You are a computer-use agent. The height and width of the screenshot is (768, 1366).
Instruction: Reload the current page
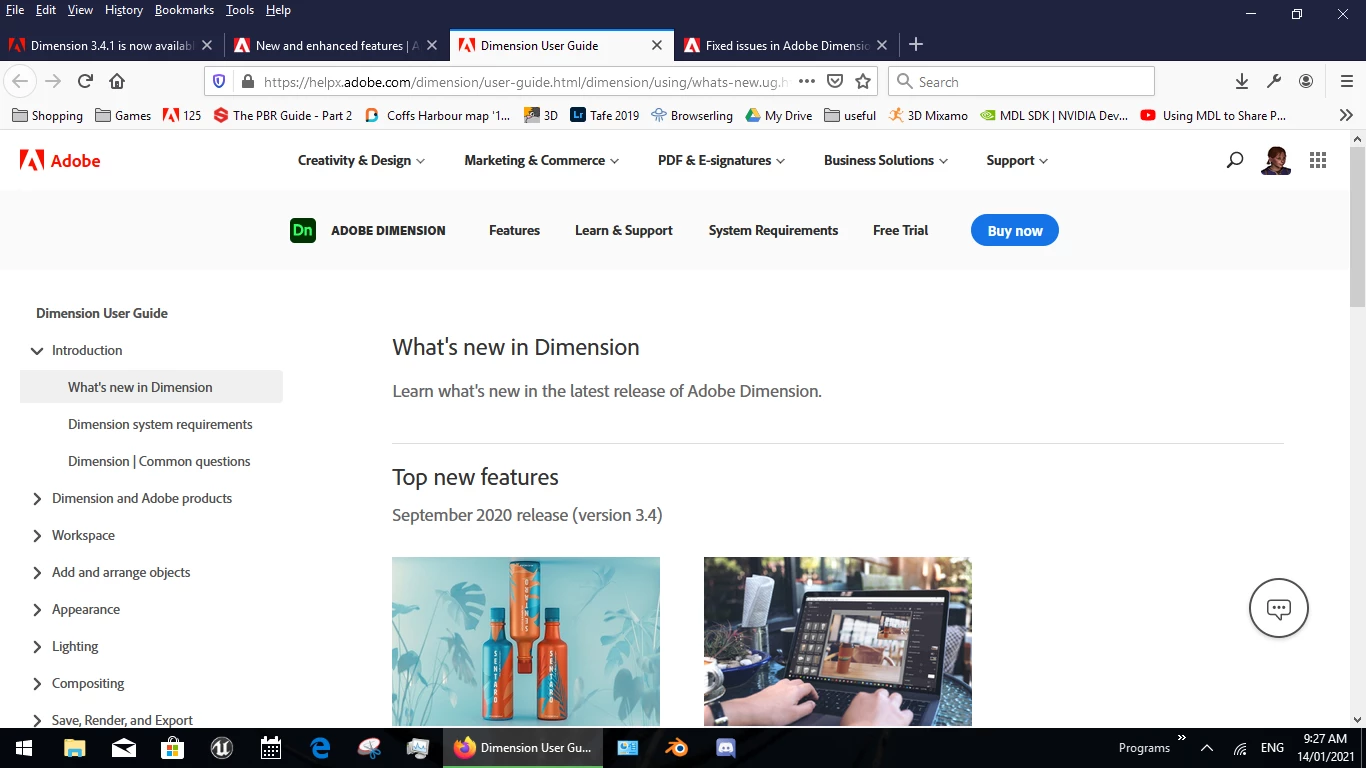(85, 81)
